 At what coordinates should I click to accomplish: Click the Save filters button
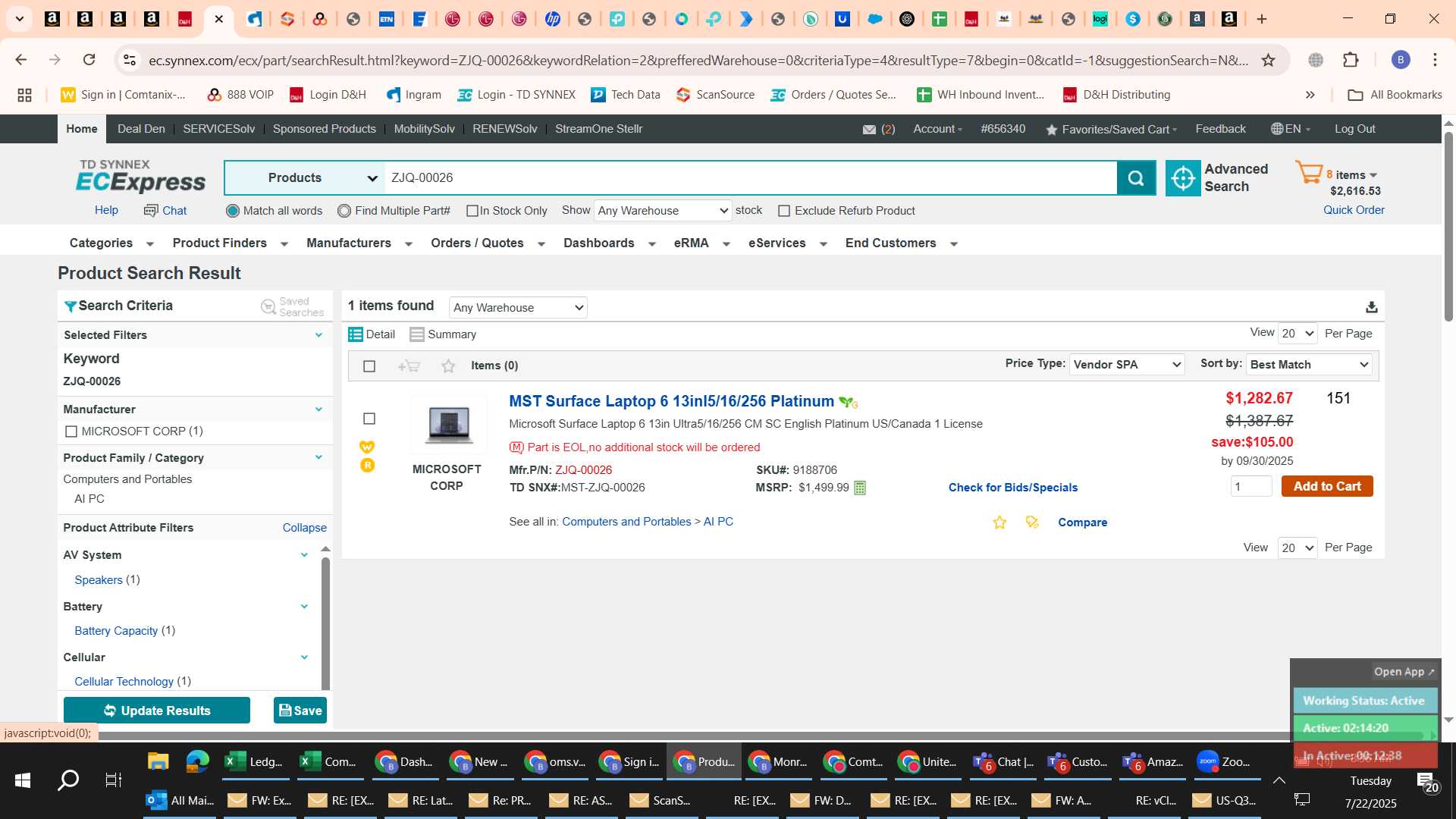point(300,711)
